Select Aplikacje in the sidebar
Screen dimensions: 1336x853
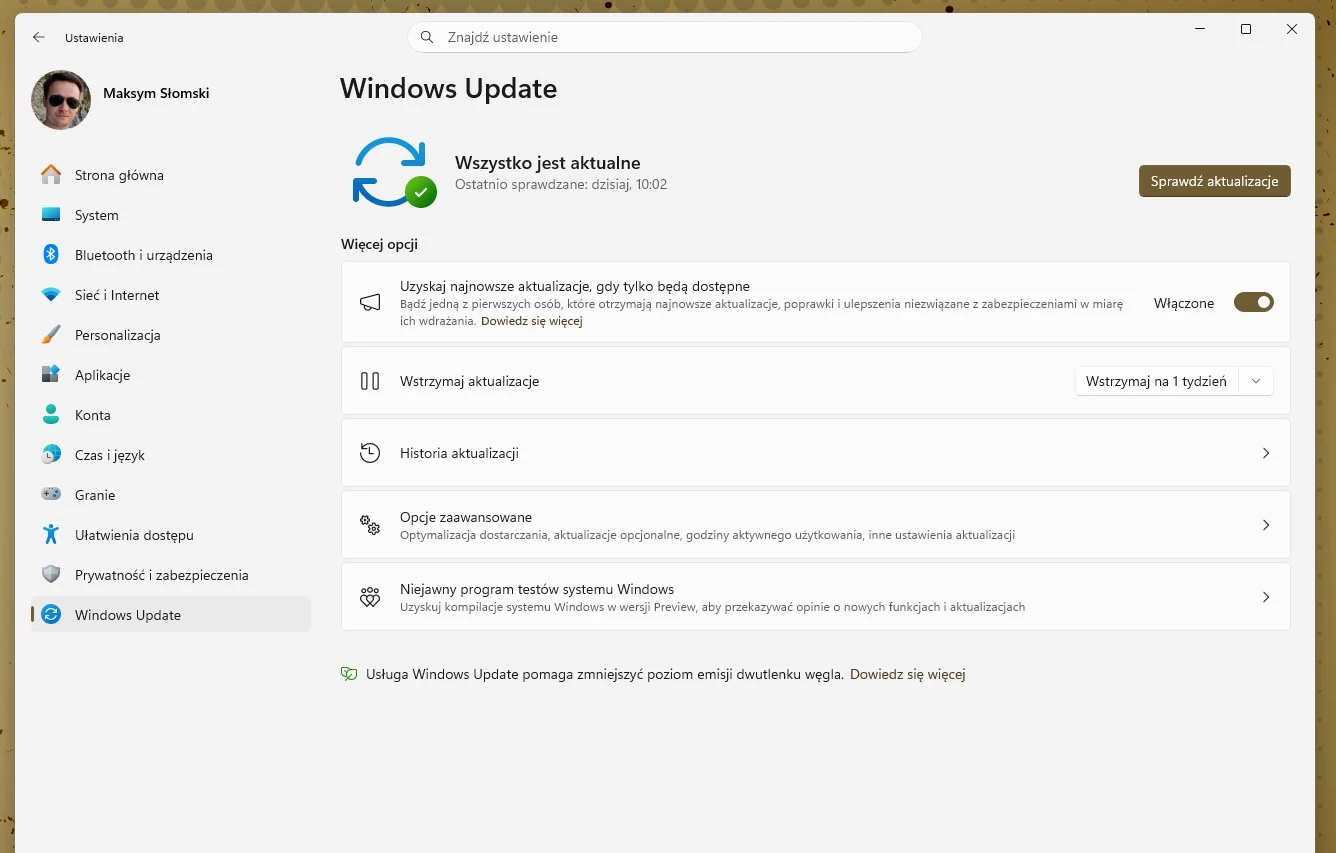coord(171,375)
